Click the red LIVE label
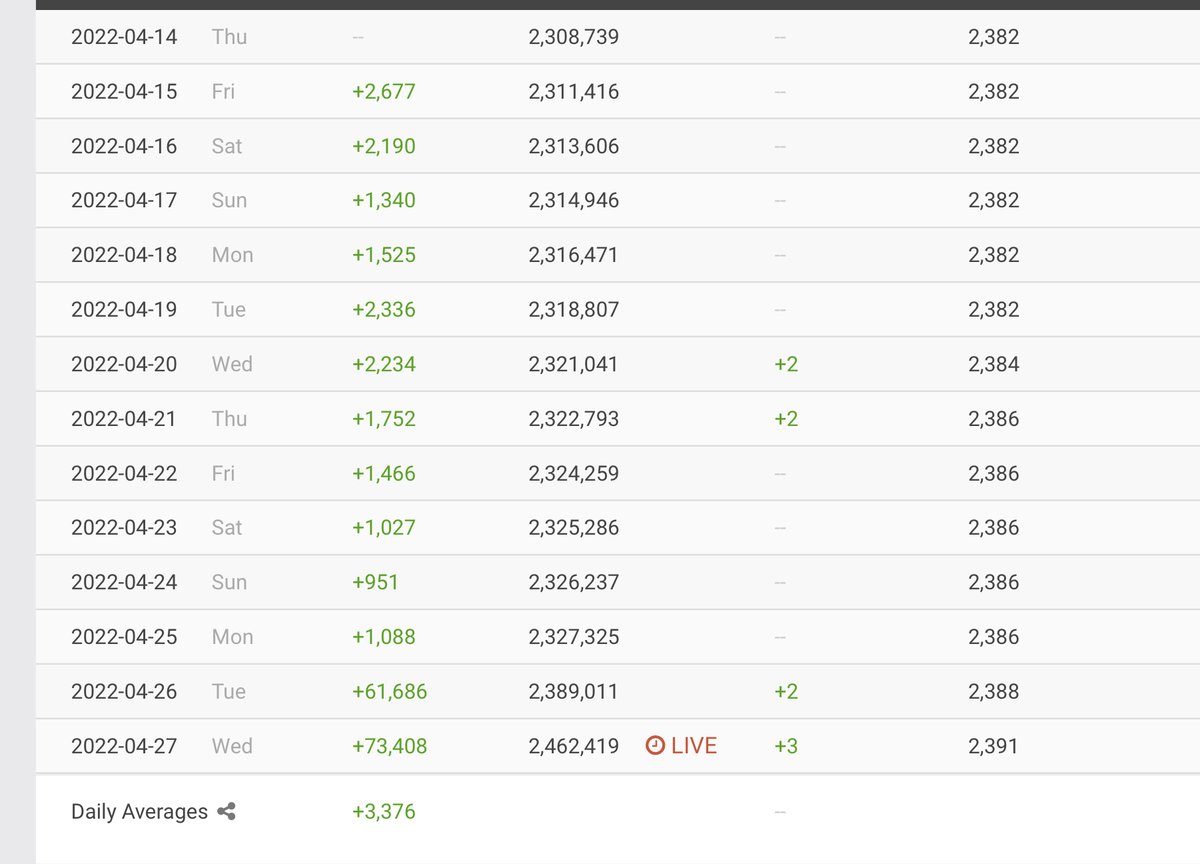 click(x=694, y=746)
